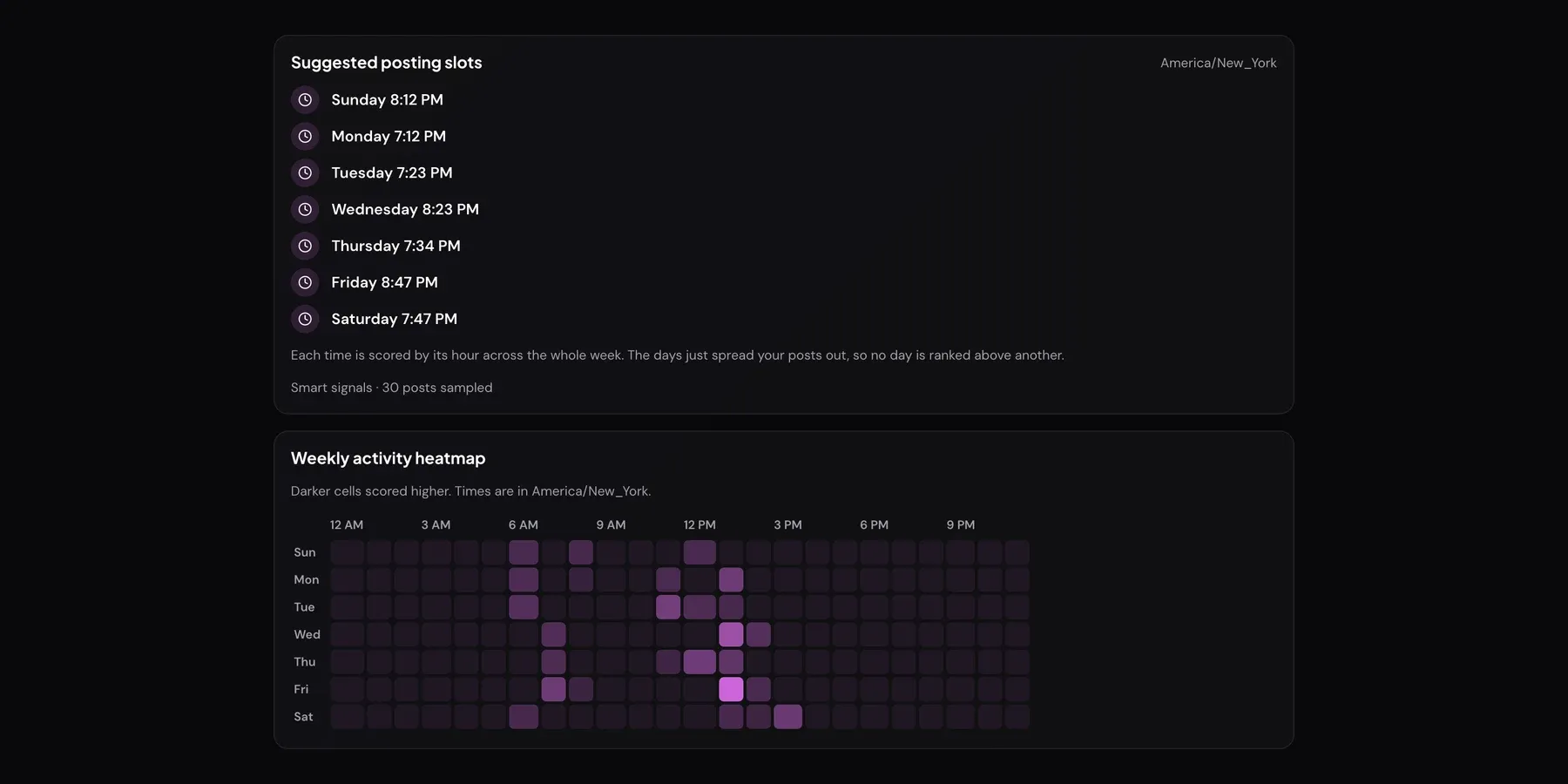Click the Sunday 6 AM heatmap cell
1568x784 pixels.
[x=524, y=552]
